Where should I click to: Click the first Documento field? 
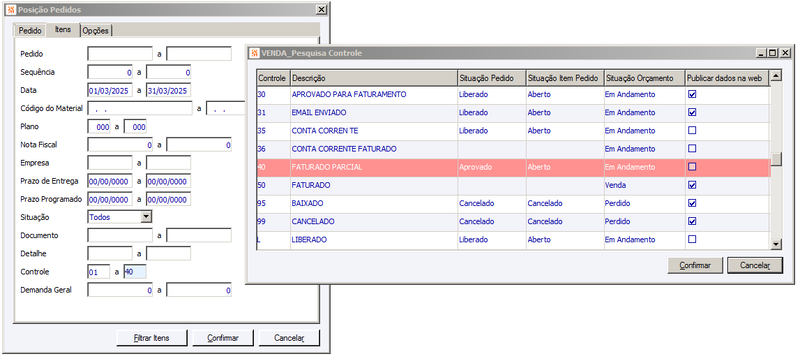[x=120, y=236]
